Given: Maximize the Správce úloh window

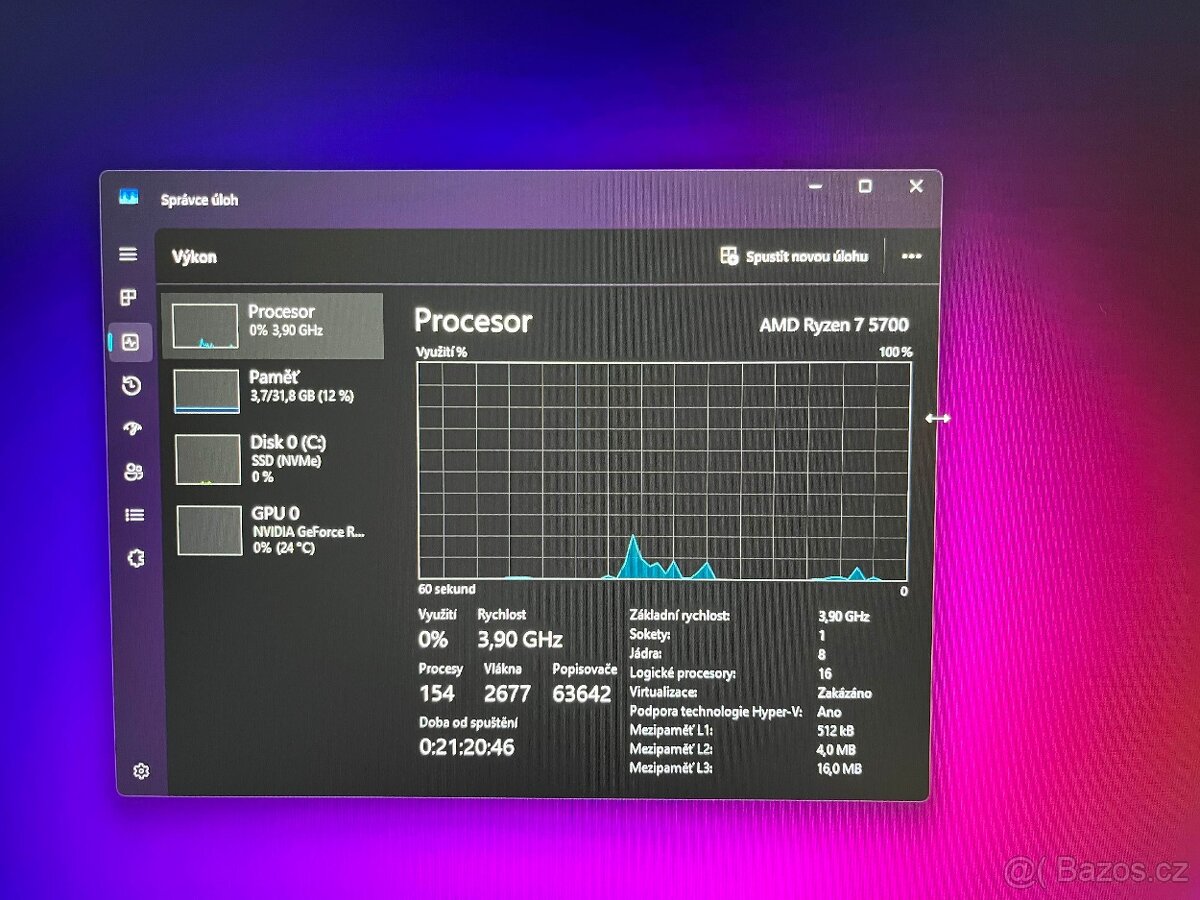Looking at the screenshot, I should tap(866, 187).
